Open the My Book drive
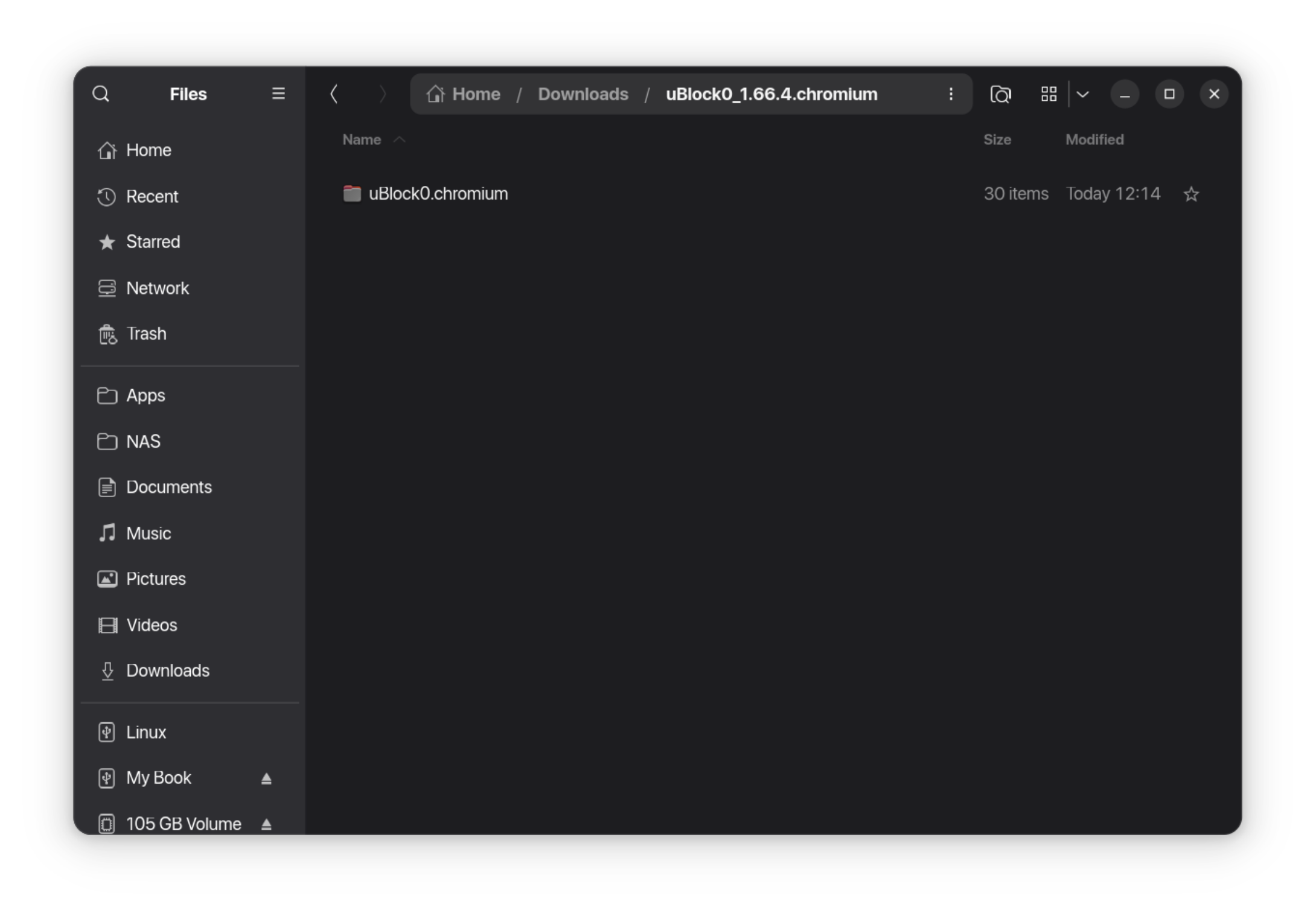Image resolution: width=1316 pixels, height=916 pixels. tap(159, 778)
